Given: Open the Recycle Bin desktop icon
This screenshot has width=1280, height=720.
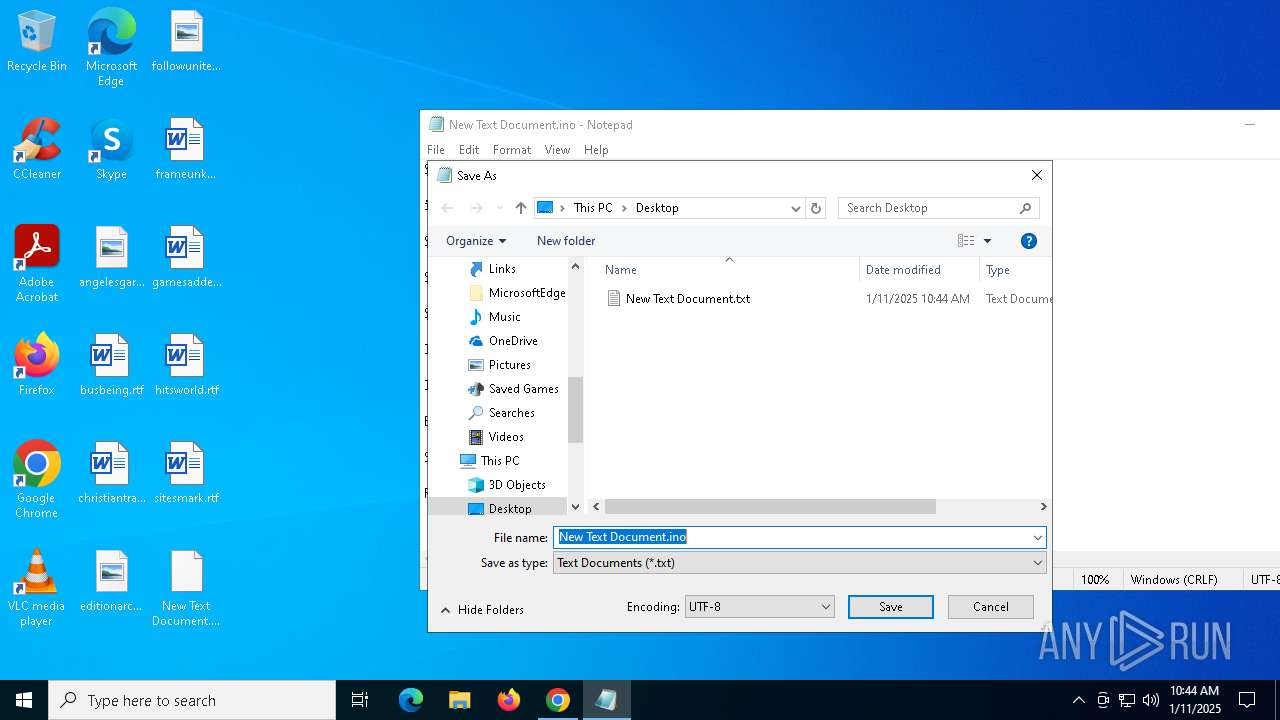Looking at the screenshot, I should [37, 42].
